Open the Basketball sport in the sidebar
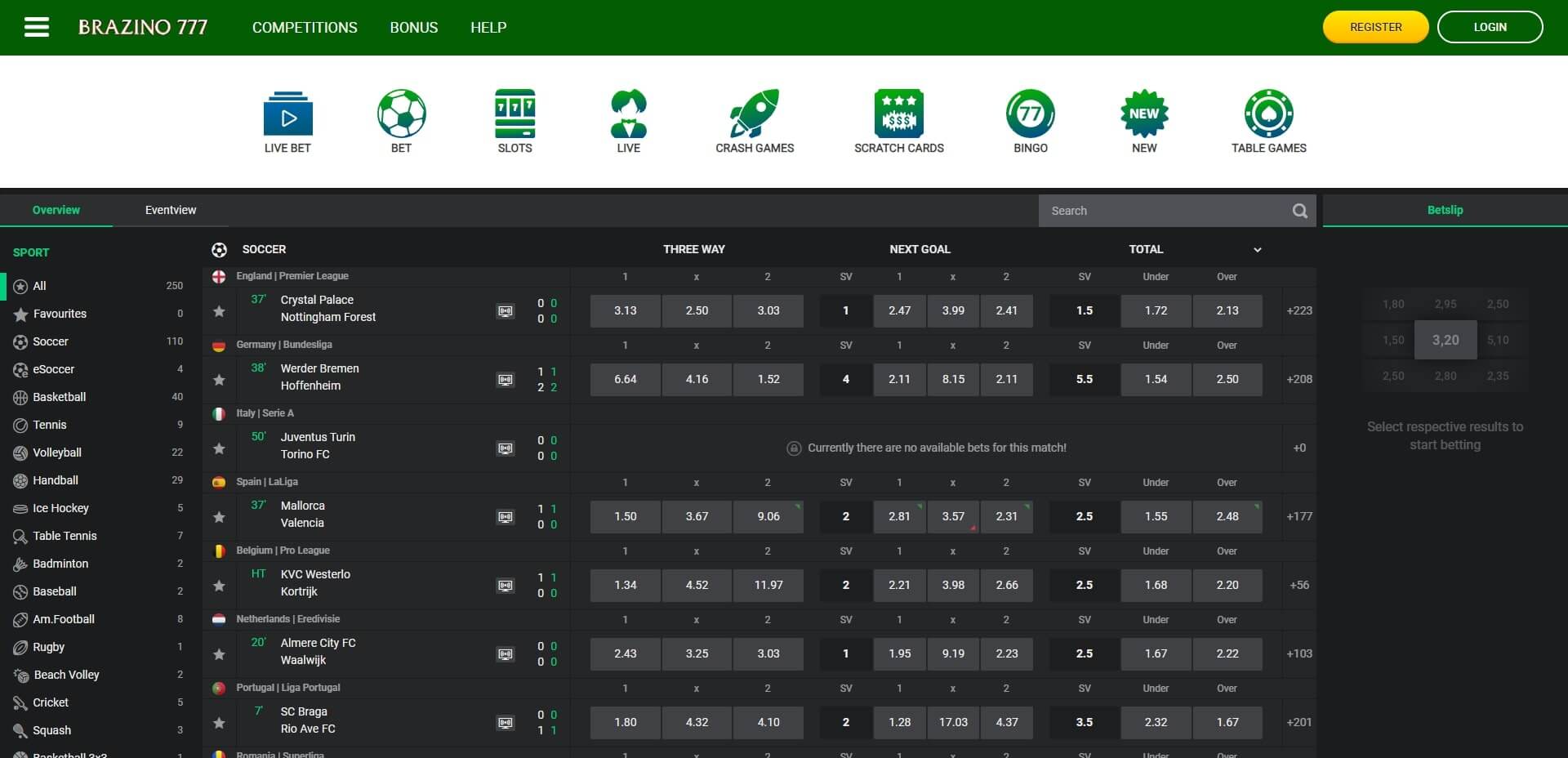1568x758 pixels. tap(59, 397)
